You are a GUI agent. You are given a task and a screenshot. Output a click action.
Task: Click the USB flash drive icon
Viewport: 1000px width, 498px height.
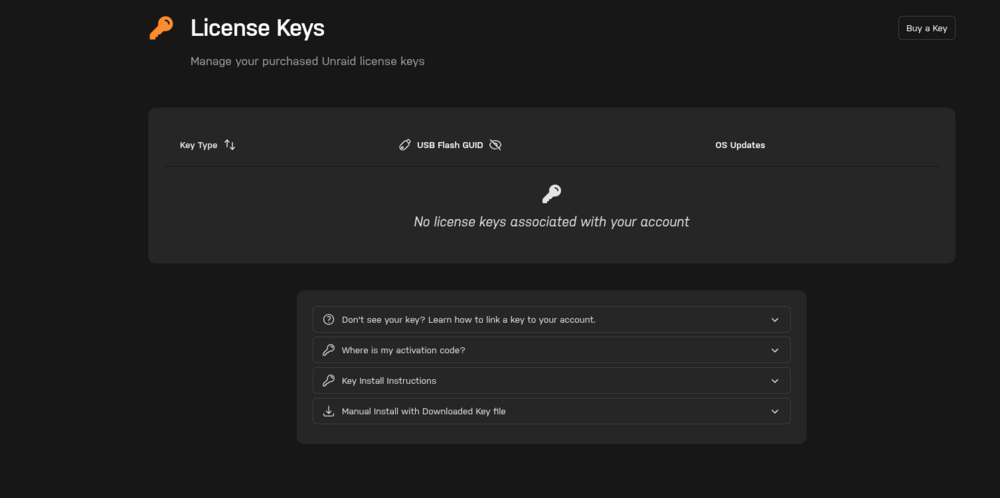click(404, 145)
